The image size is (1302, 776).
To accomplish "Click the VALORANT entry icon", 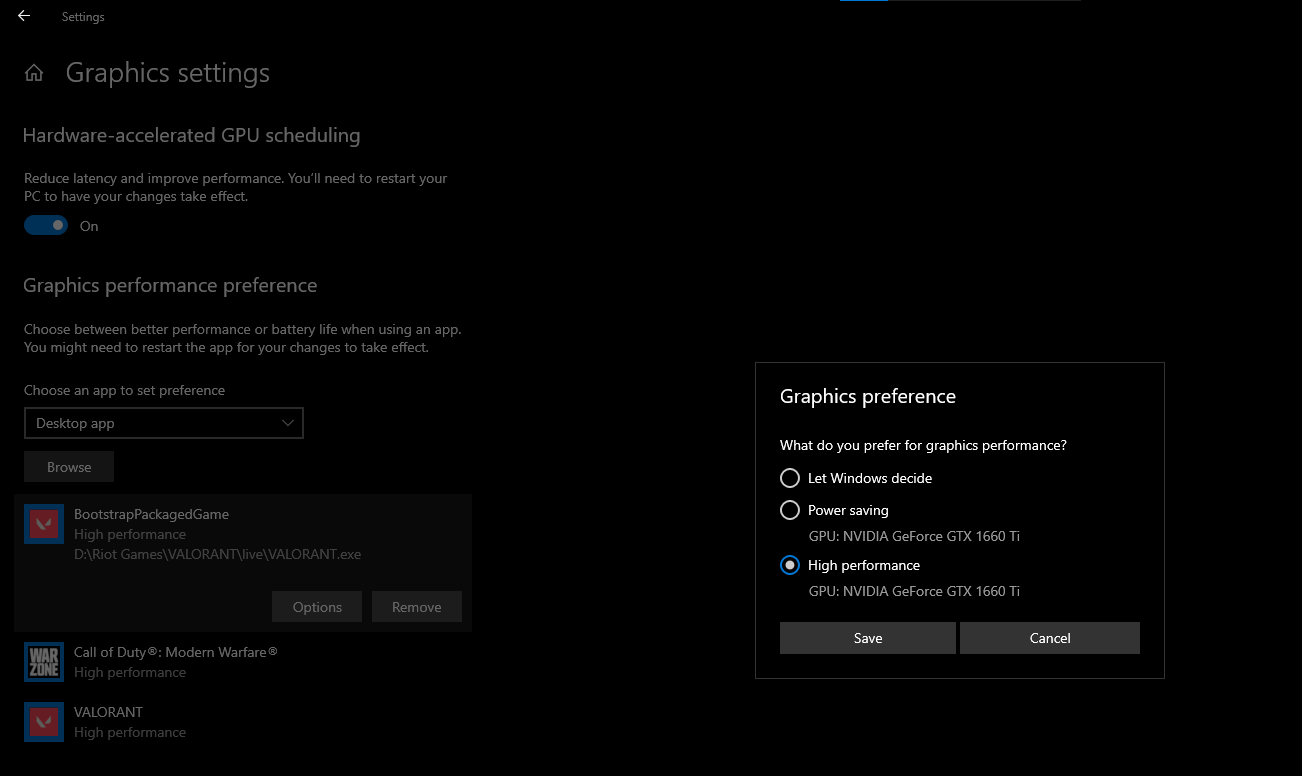I will coord(44,722).
